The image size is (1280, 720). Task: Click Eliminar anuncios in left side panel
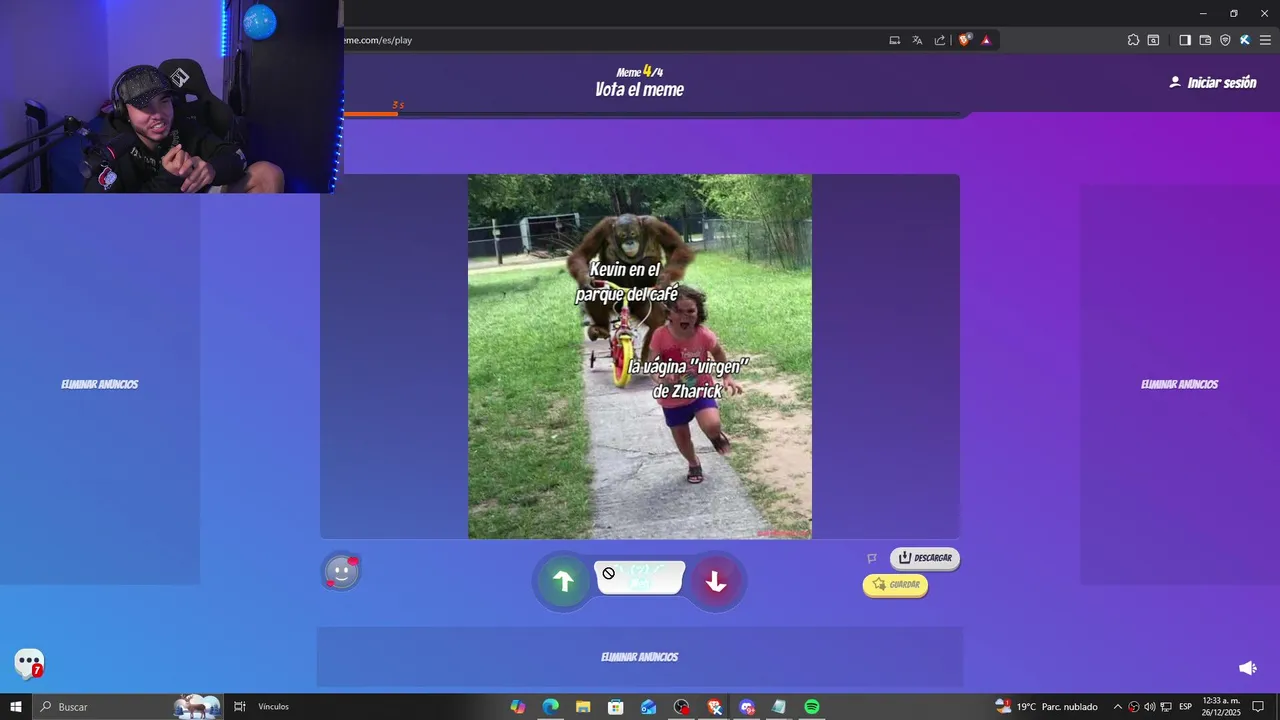click(100, 384)
